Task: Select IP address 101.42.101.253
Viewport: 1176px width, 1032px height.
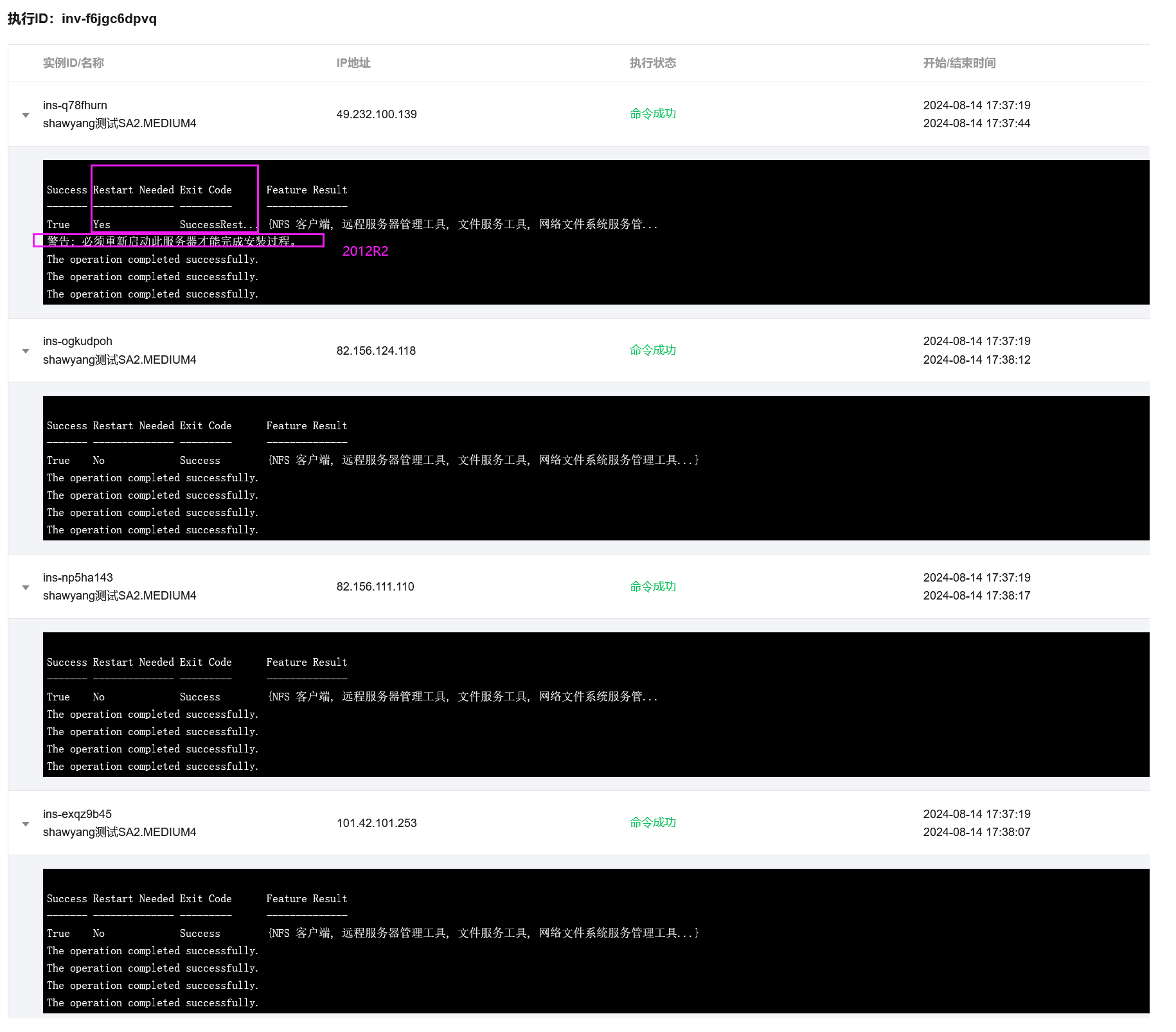Action: (x=377, y=823)
